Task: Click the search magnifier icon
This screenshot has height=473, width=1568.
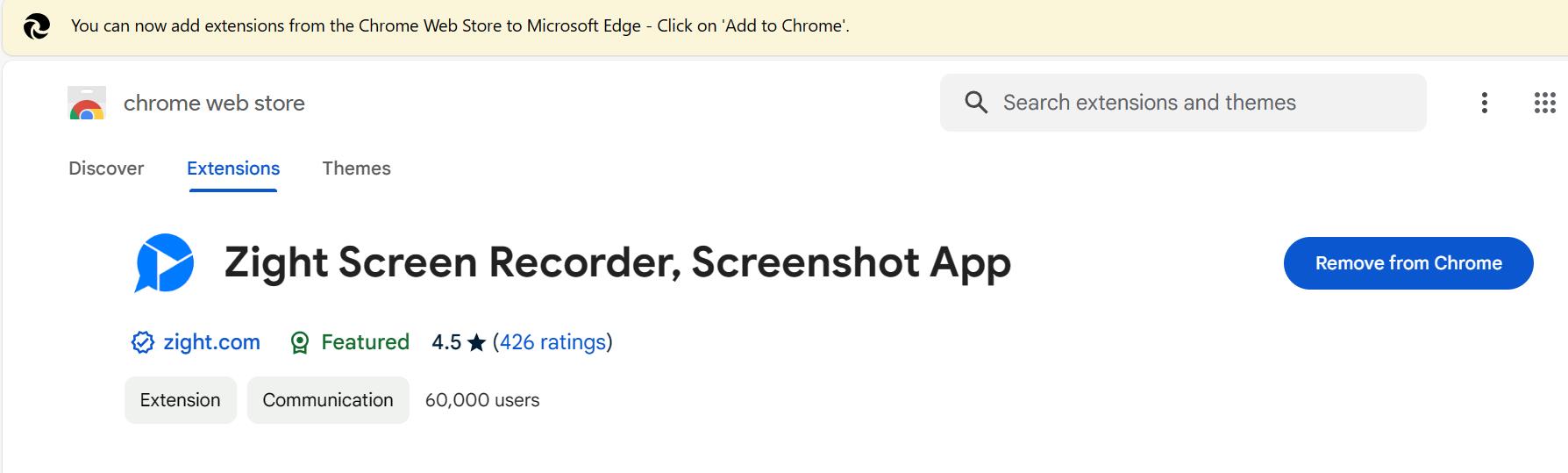Action: [976, 103]
